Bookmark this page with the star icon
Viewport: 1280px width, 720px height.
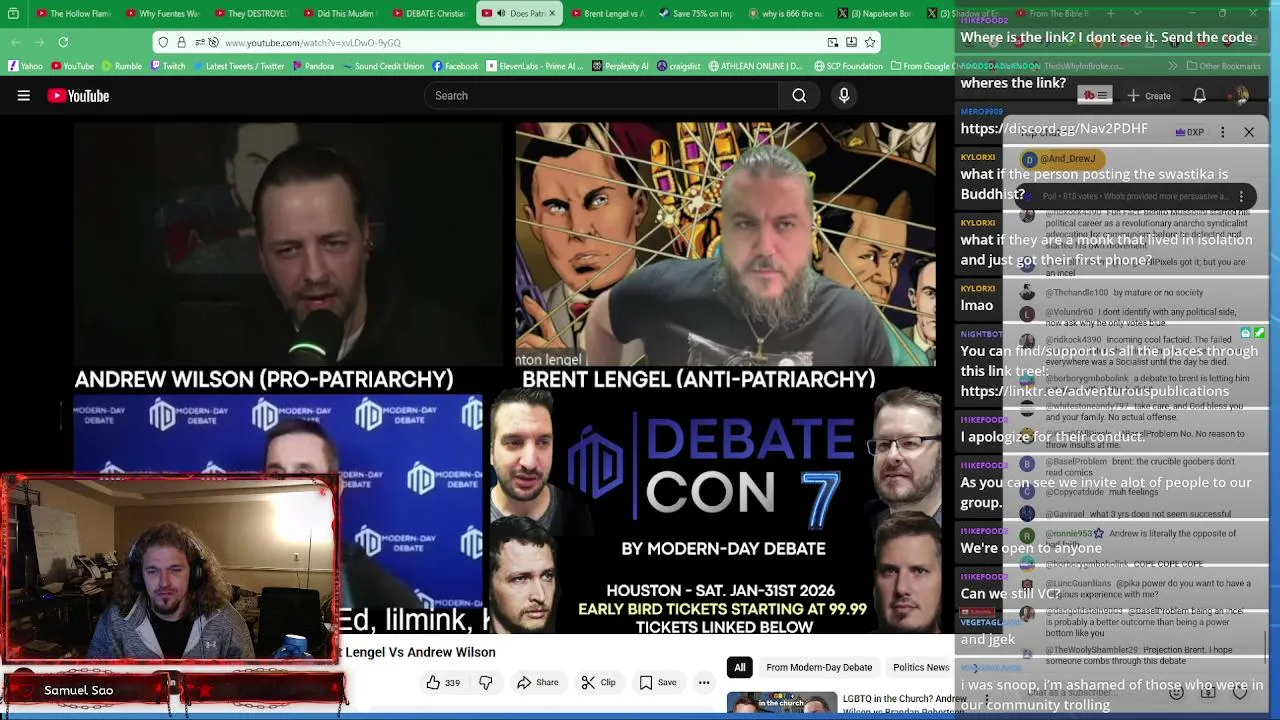click(x=870, y=42)
